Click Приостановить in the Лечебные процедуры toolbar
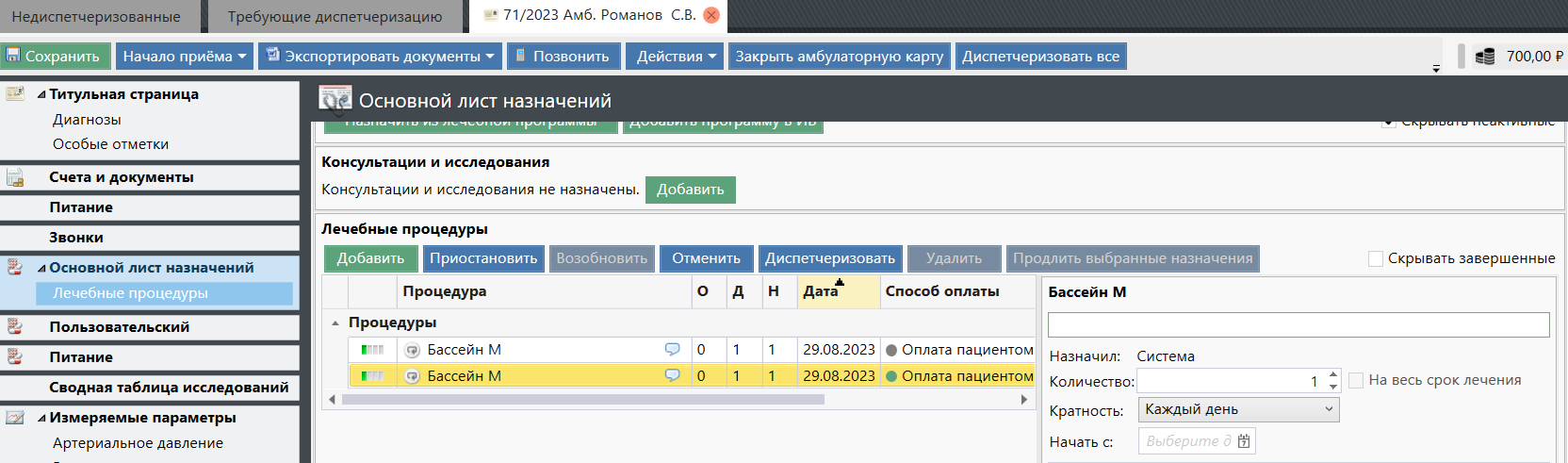The width and height of the screenshot is (1568, 463). click(482, 258)
